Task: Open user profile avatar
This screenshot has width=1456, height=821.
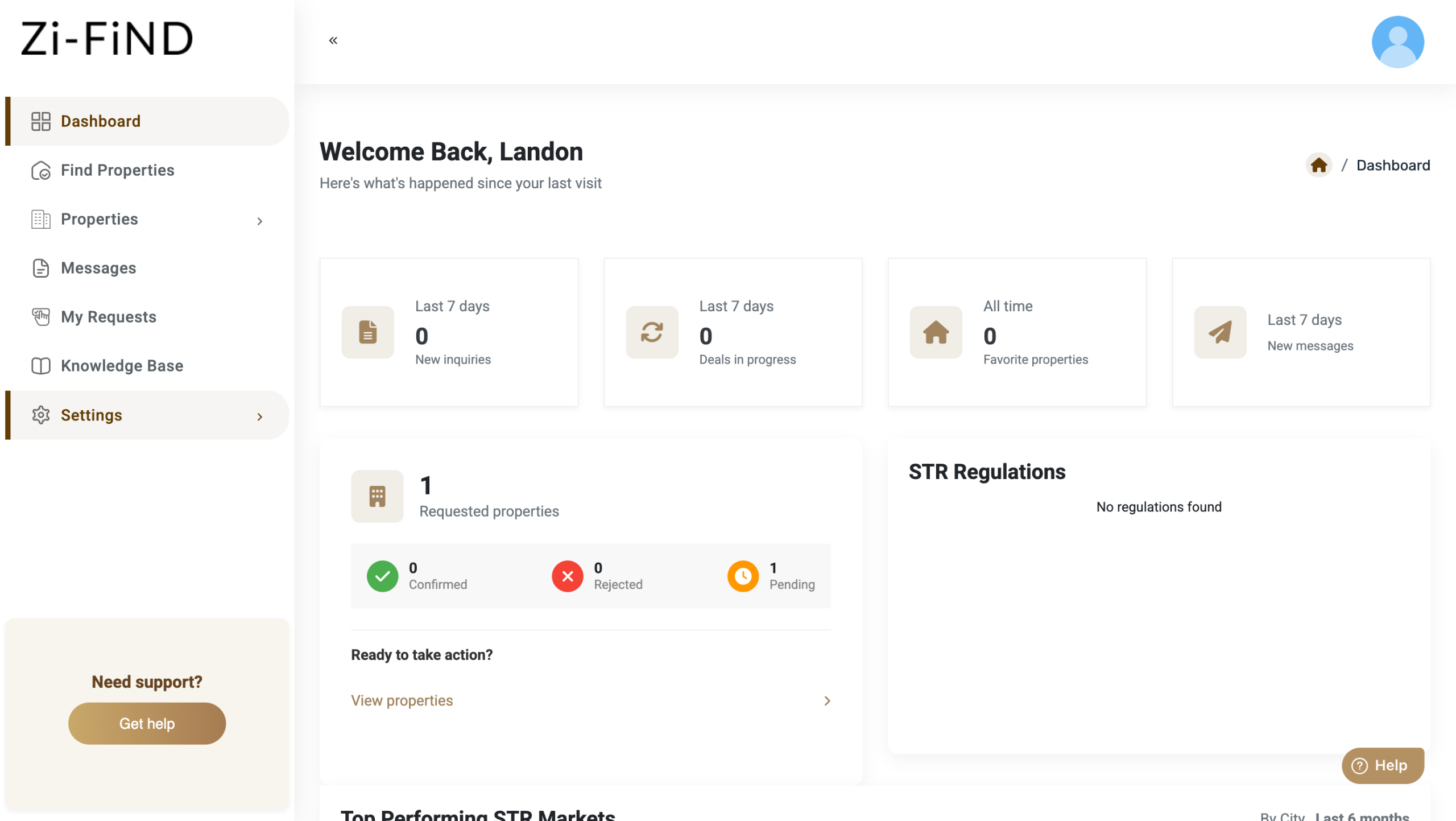Action: click(1397, 42)
